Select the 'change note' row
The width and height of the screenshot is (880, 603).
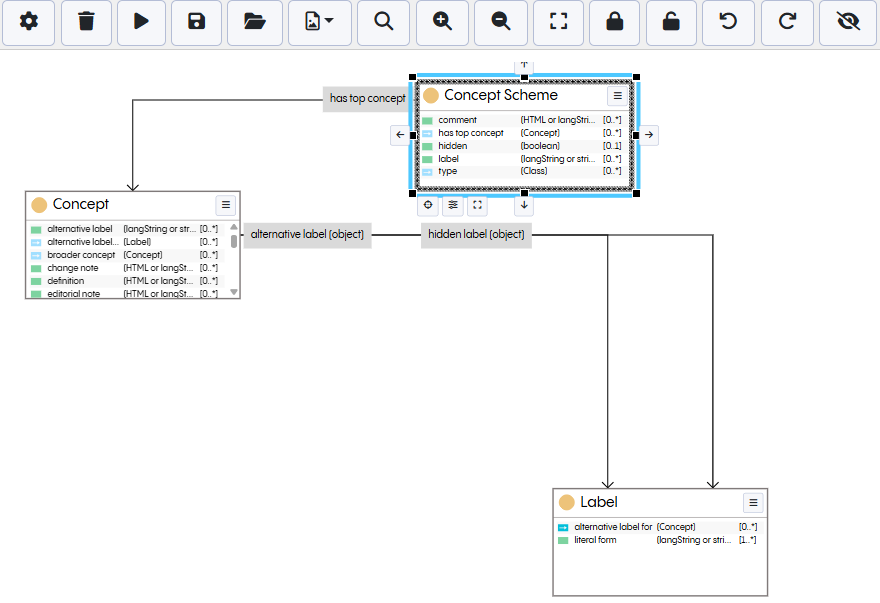point(127,268)
